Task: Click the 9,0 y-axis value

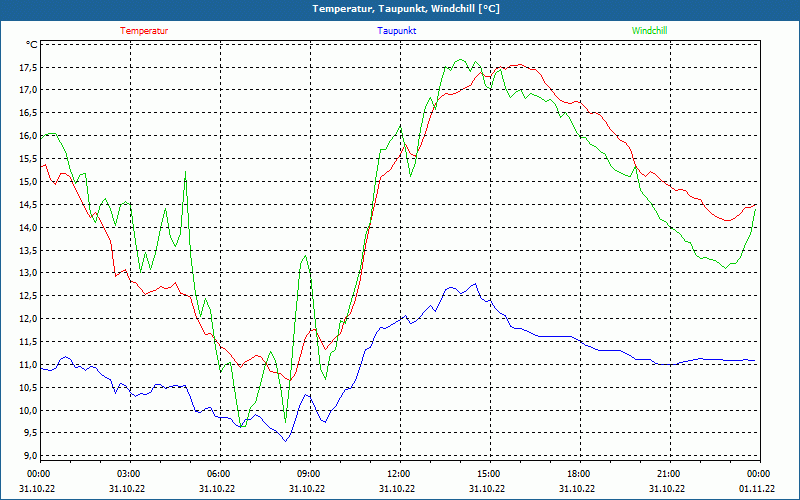Action: click(x=30, y=456)
